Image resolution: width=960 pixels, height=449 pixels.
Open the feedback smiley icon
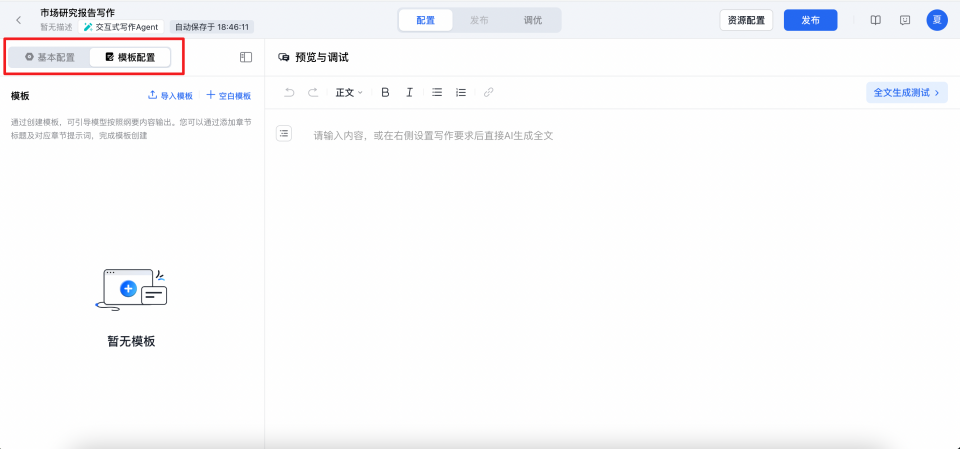coord(905,20)
